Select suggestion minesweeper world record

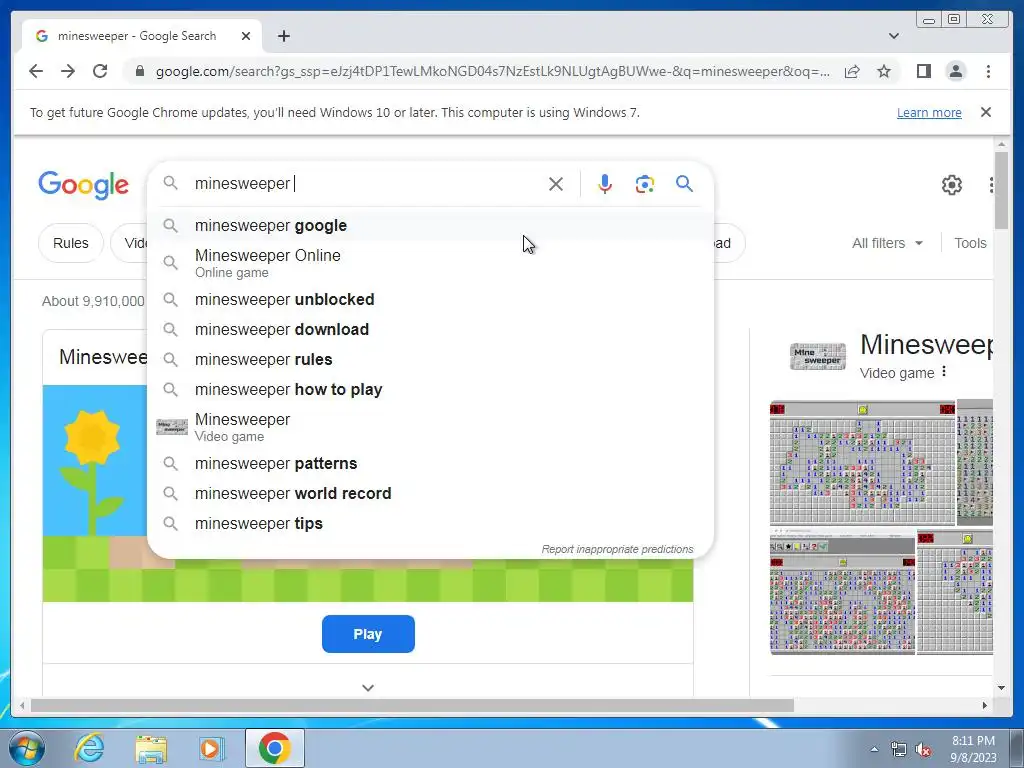click(431, 493)
